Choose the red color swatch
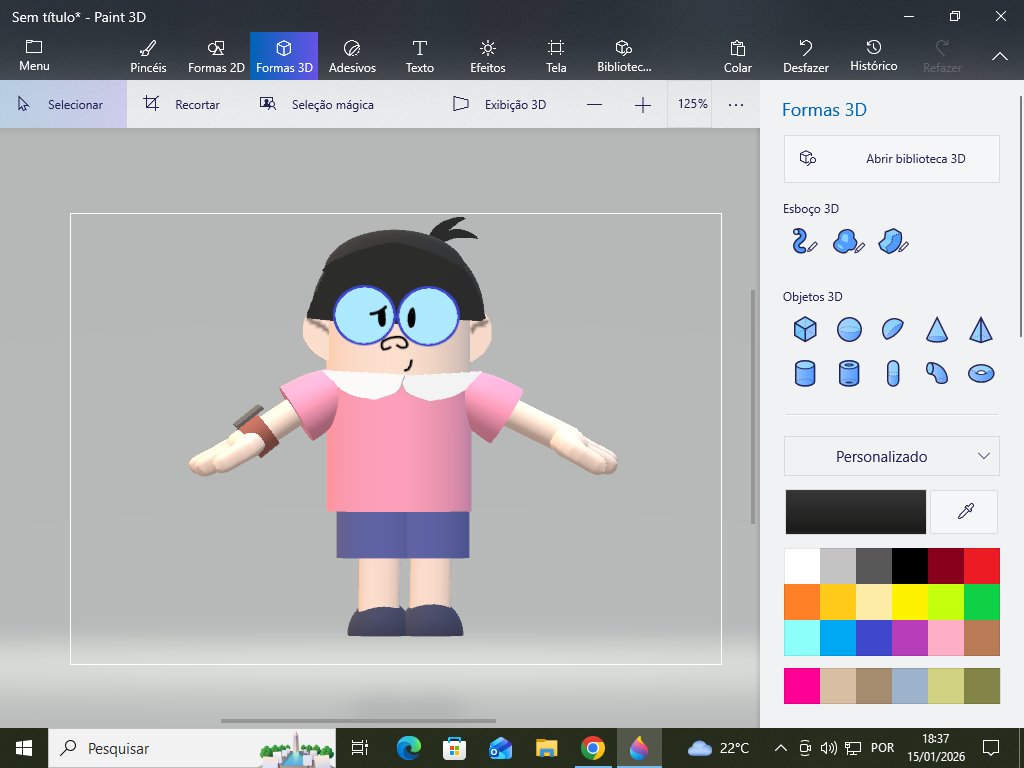 [982, 566]
